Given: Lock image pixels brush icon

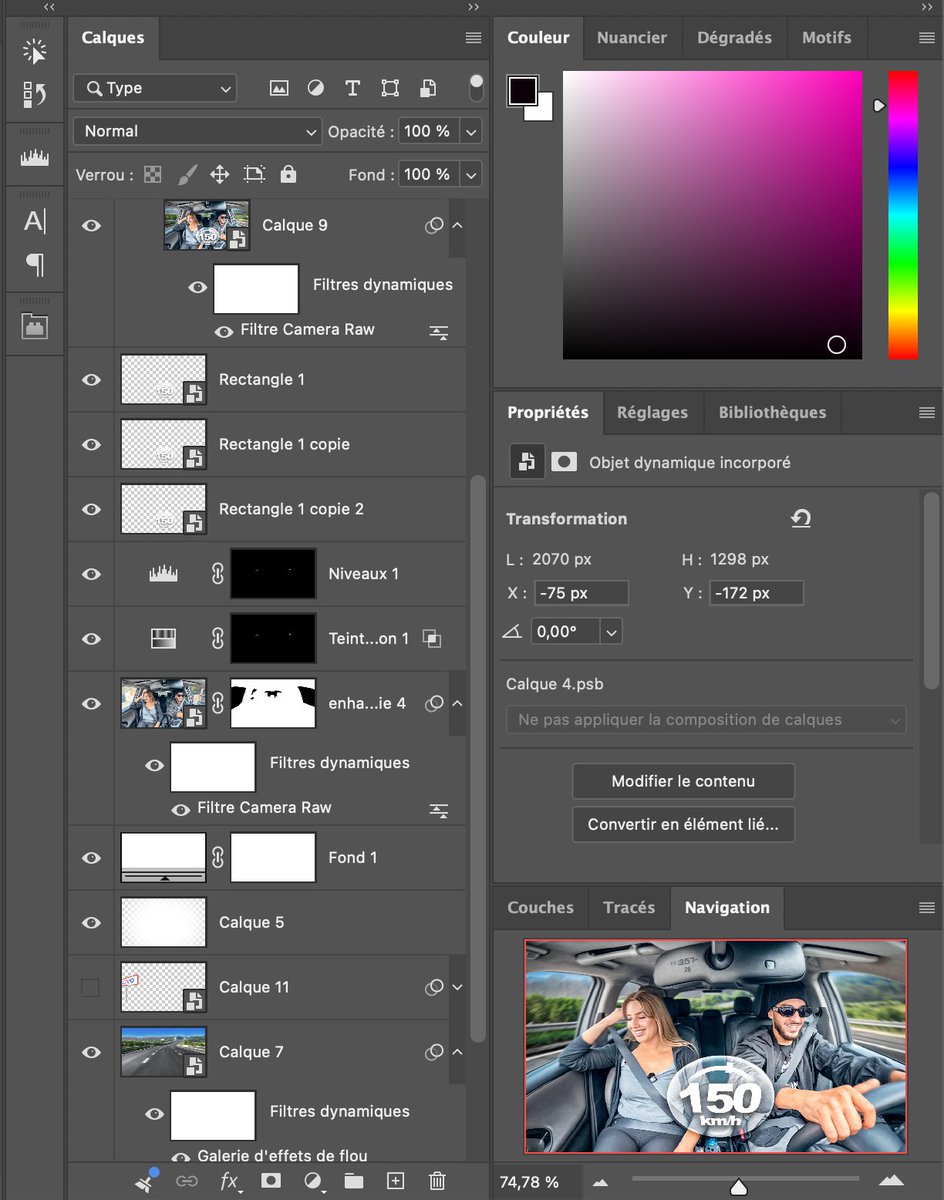Looking at the screenshot, I should point(187,175).
